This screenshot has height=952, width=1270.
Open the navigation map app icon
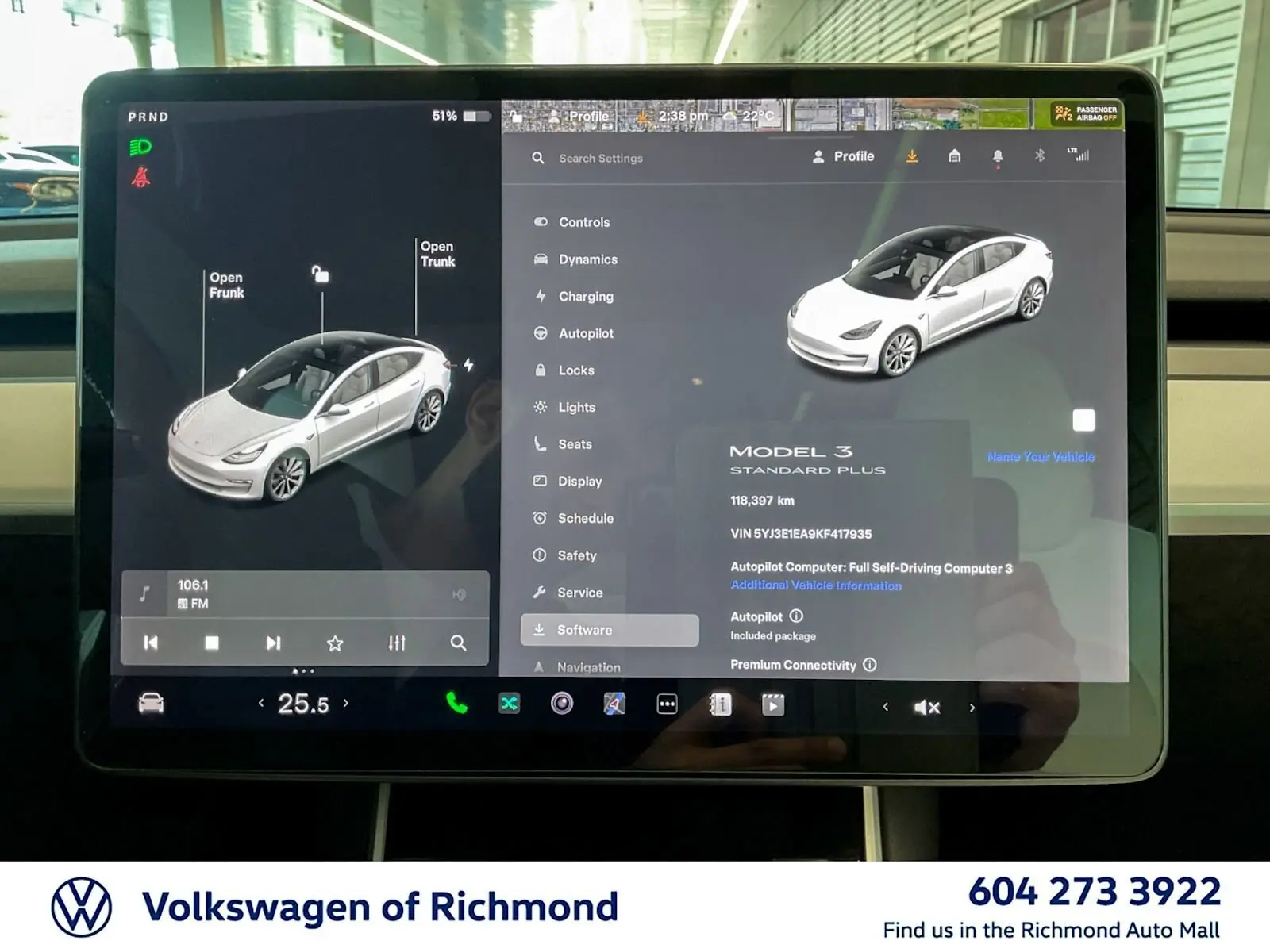614,704
